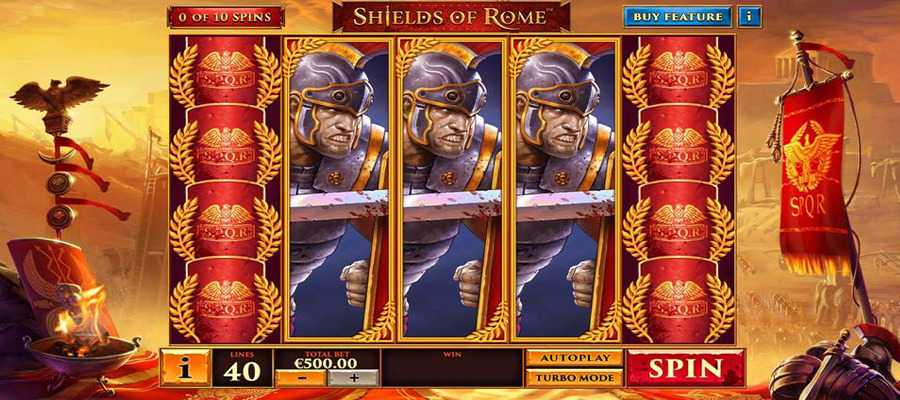Enable Autoplay
This screenshot has height=400, width=900.
[575, 358]
